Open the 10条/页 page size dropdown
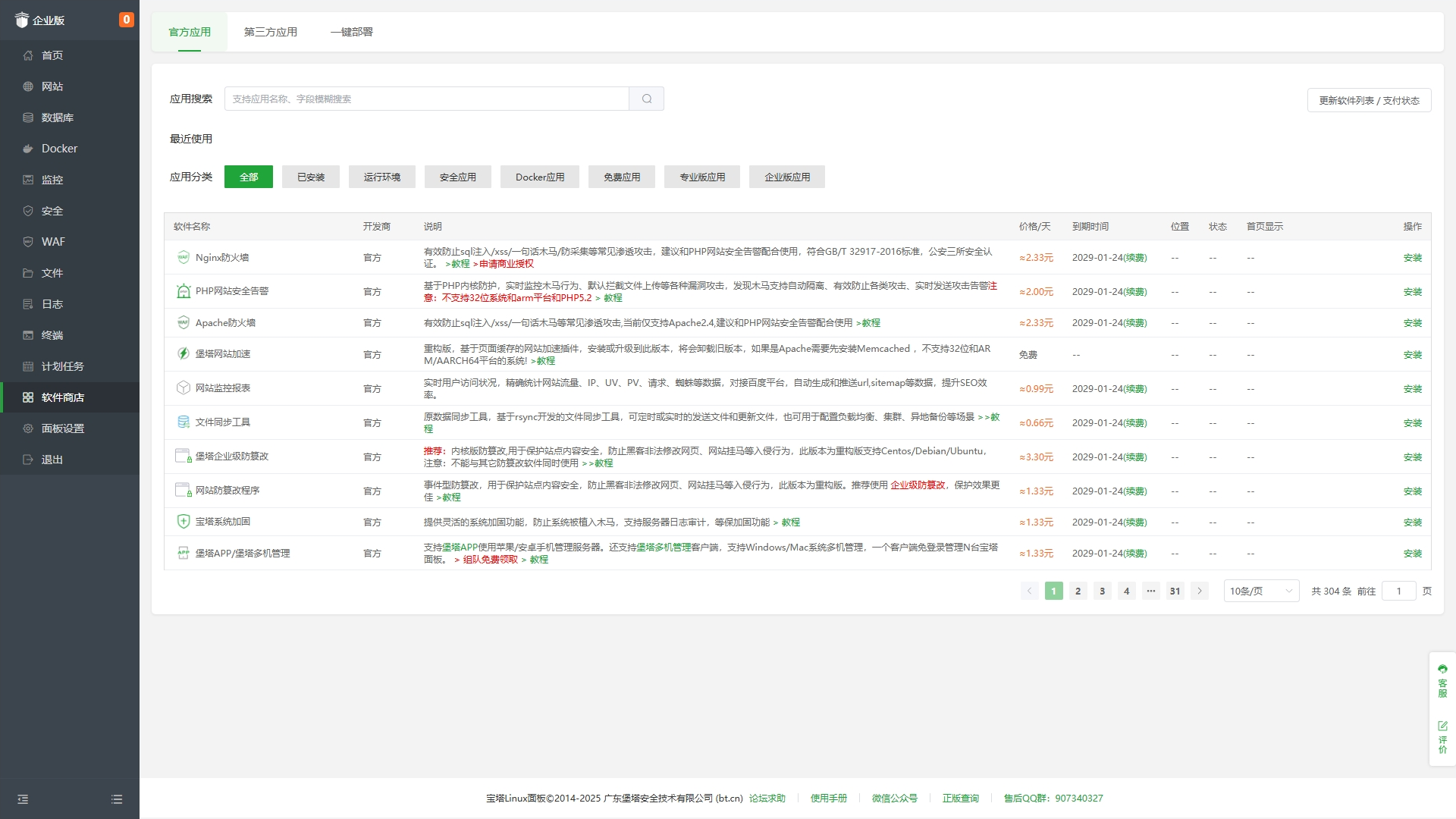The height and width of the screenshot is (819, 1456). coord(1261,591)
